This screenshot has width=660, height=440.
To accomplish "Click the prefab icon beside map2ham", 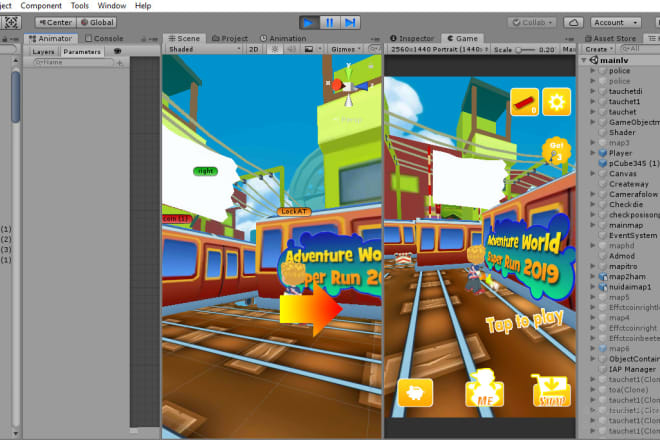I will pyautogui.click(x=603, y=277).
